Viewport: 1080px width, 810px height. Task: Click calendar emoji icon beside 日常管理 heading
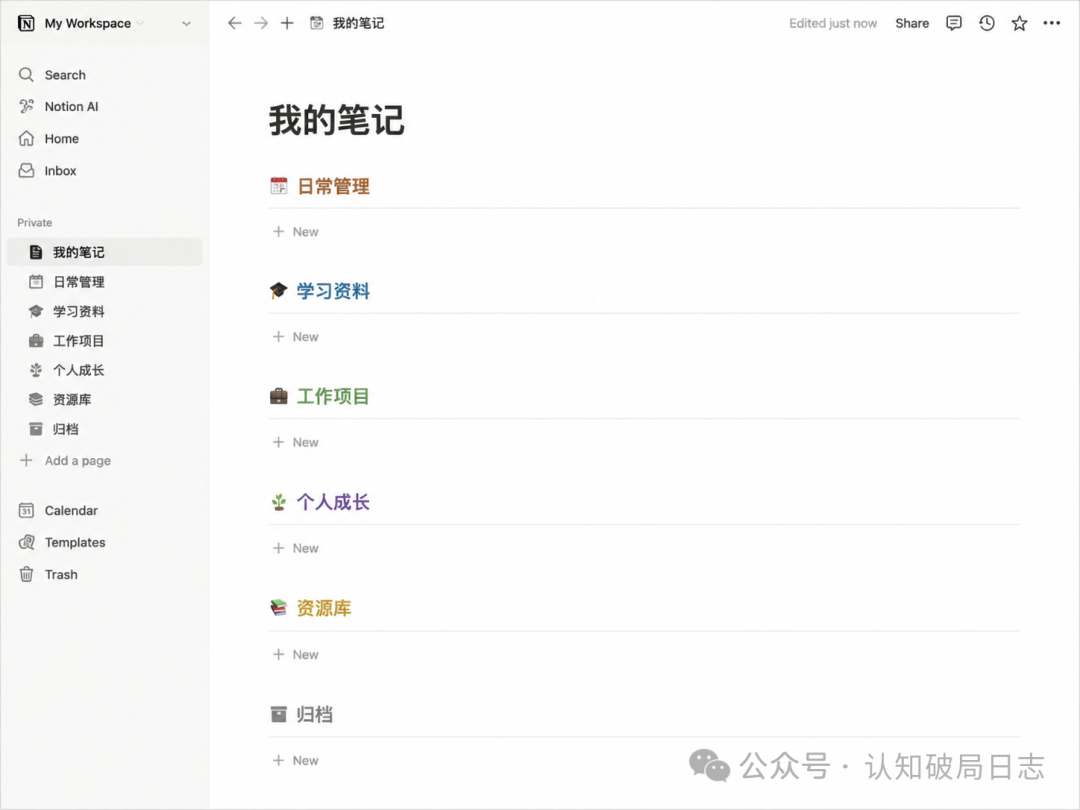point(279,186)
